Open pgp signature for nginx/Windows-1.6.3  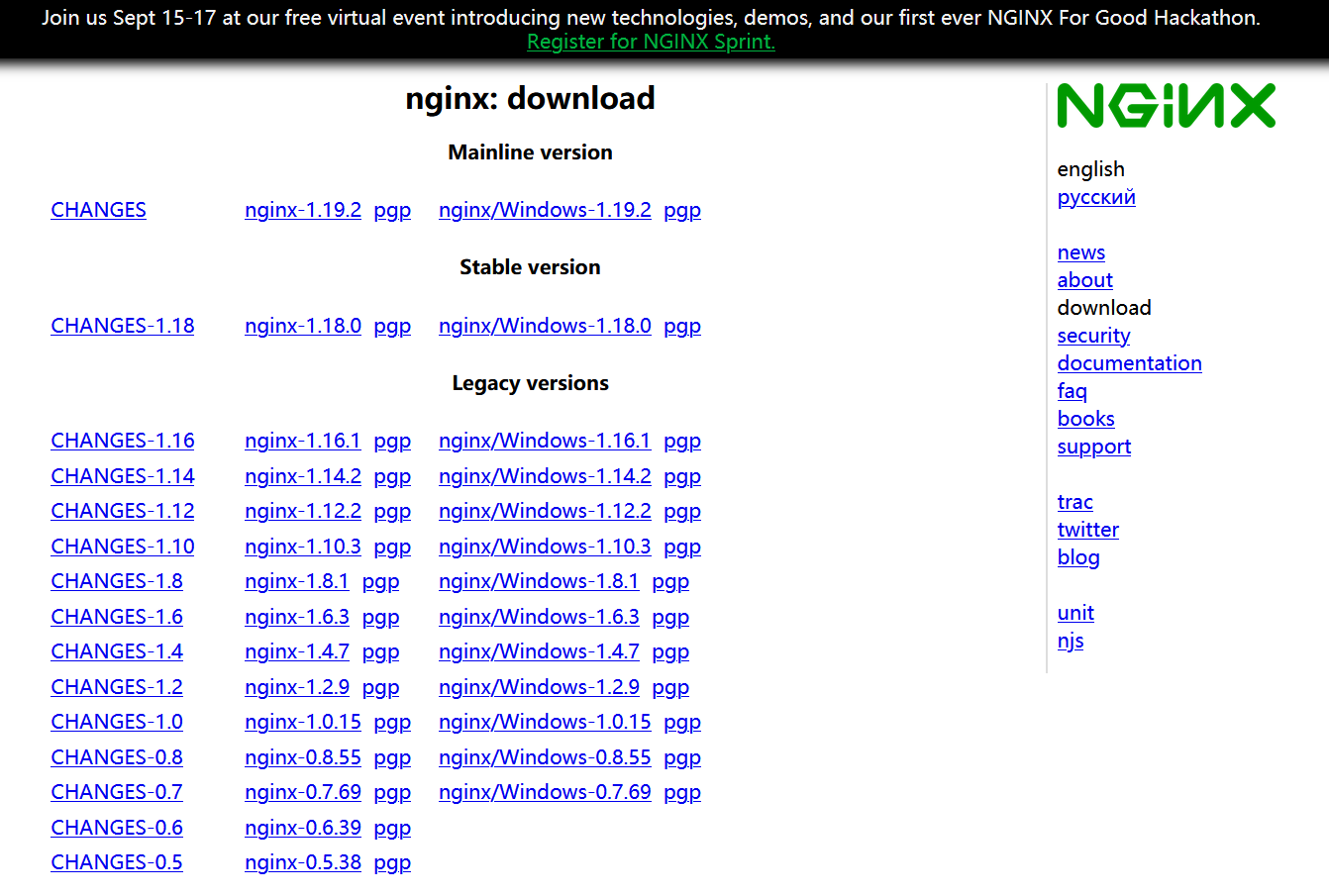pos(670,618)
